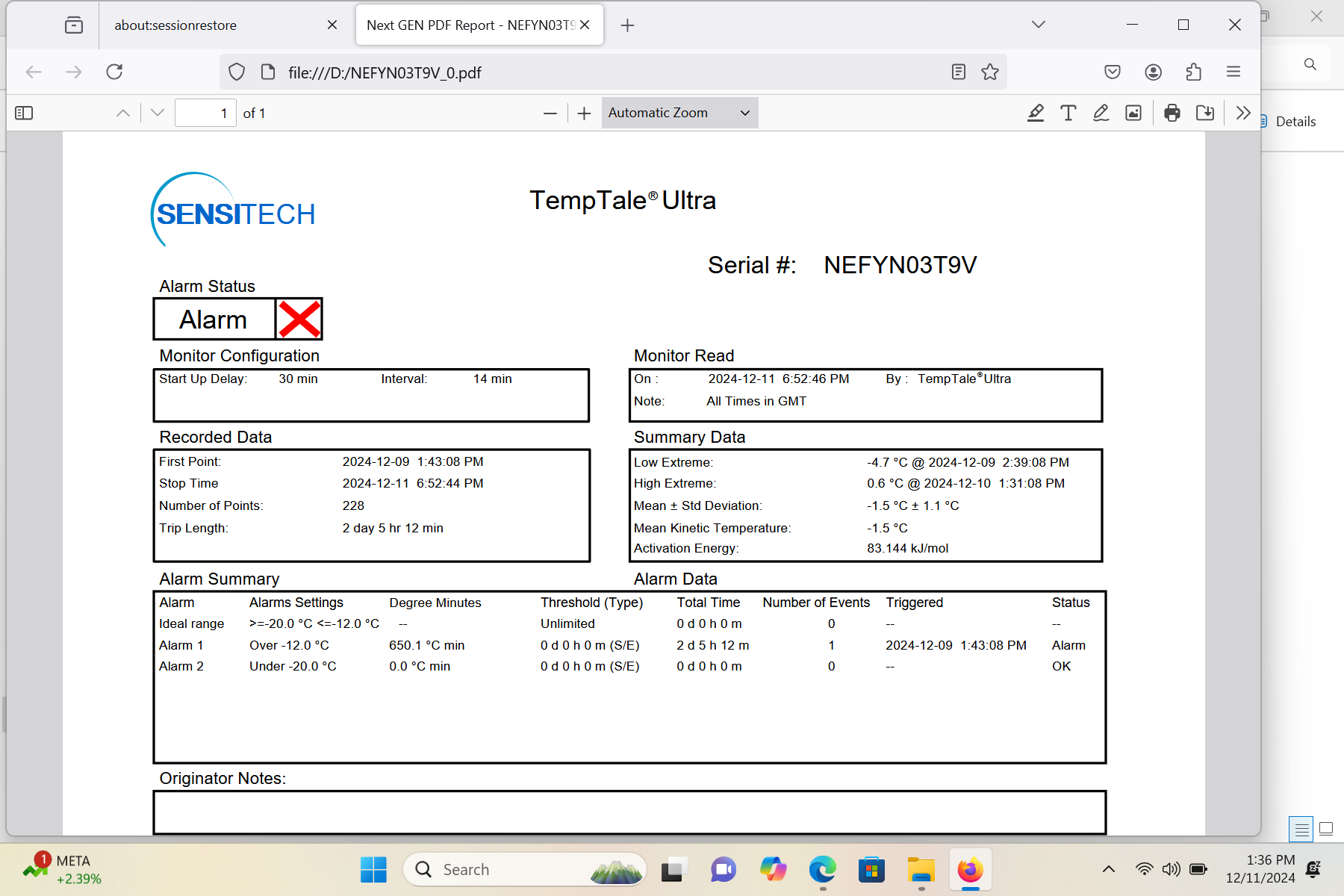Go to previous page arrow

coord(123,113)
